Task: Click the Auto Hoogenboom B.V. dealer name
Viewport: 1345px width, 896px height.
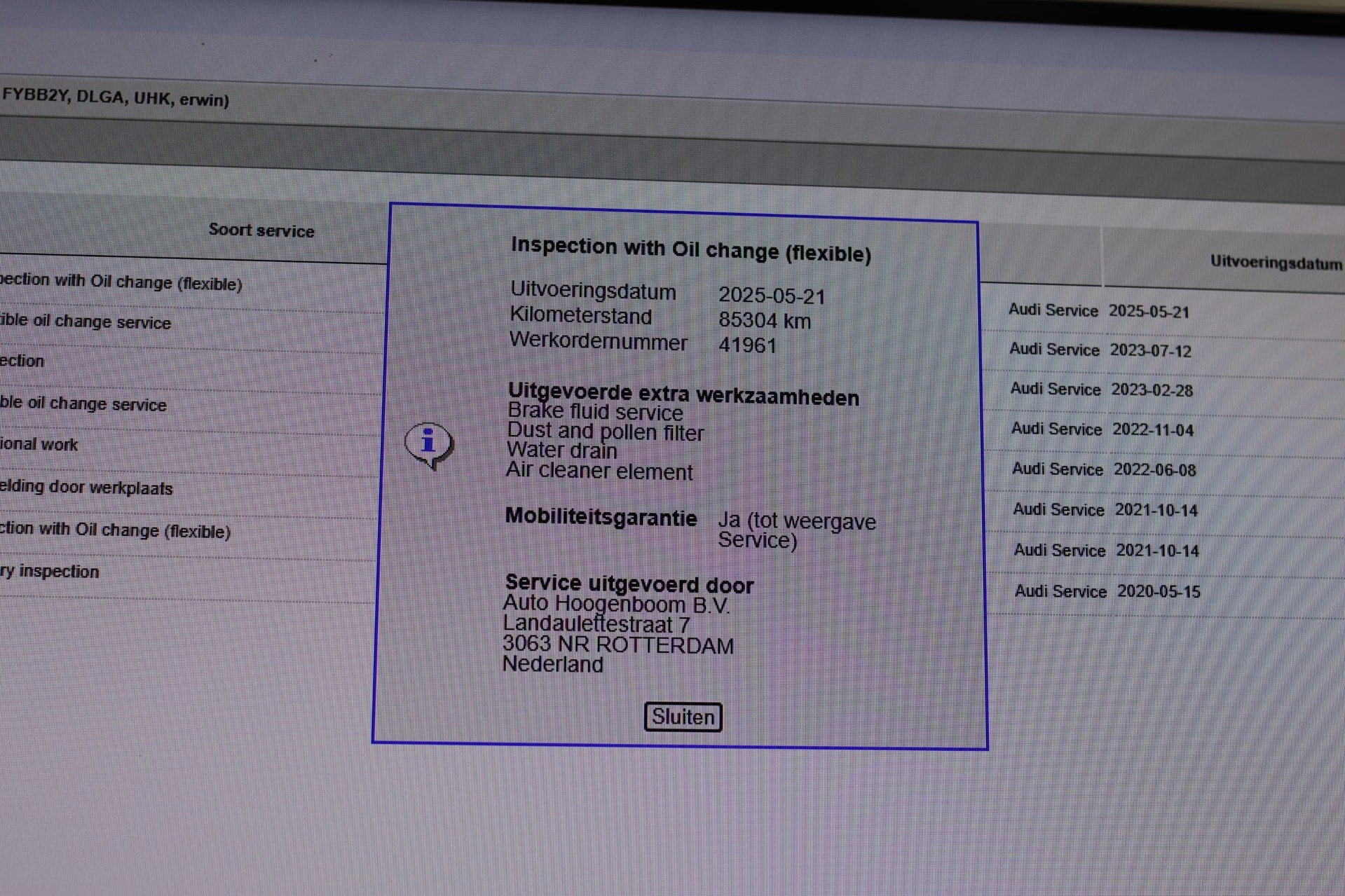Action: [x=616, y=605]
